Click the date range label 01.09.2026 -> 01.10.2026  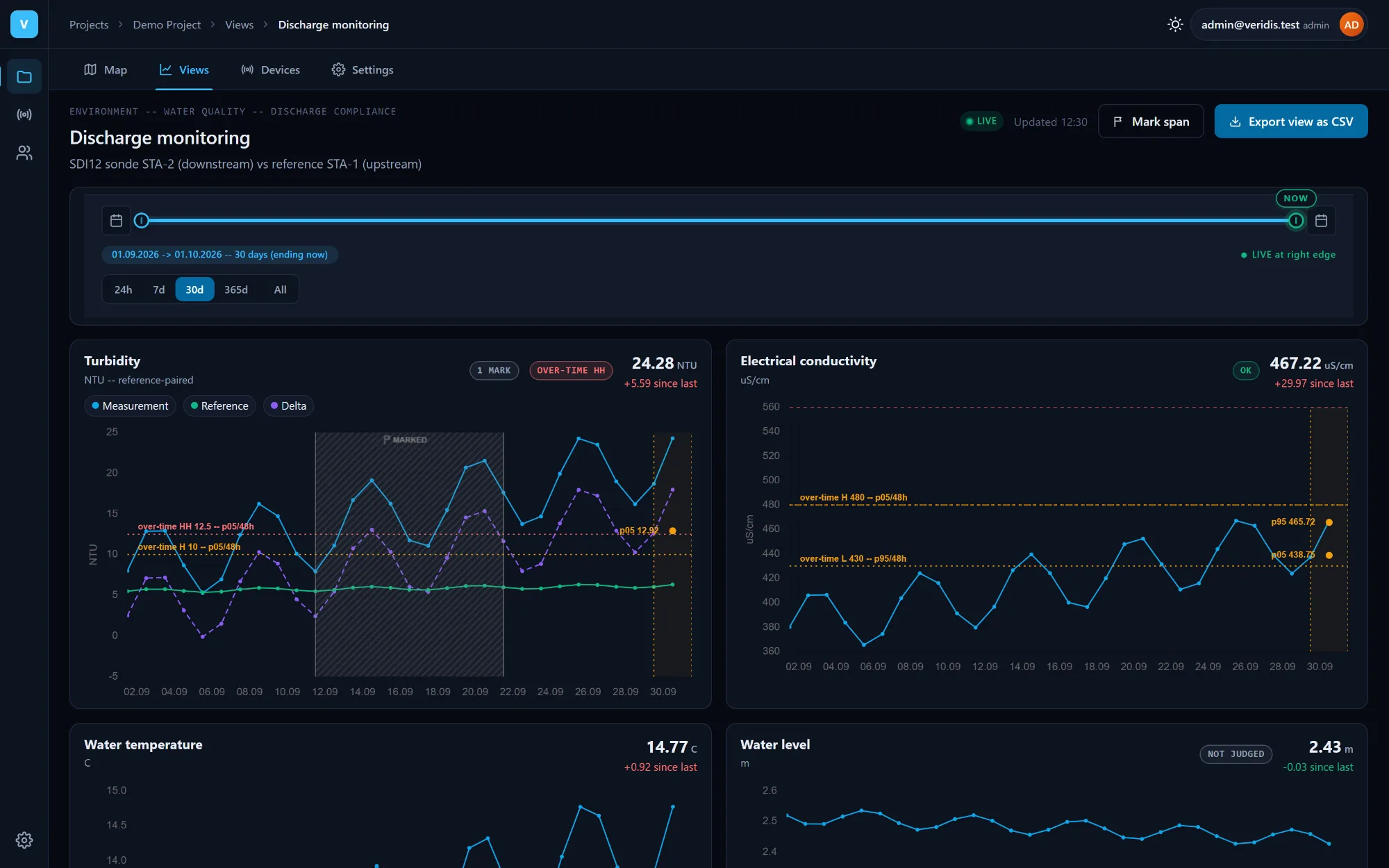coord(219,255)
